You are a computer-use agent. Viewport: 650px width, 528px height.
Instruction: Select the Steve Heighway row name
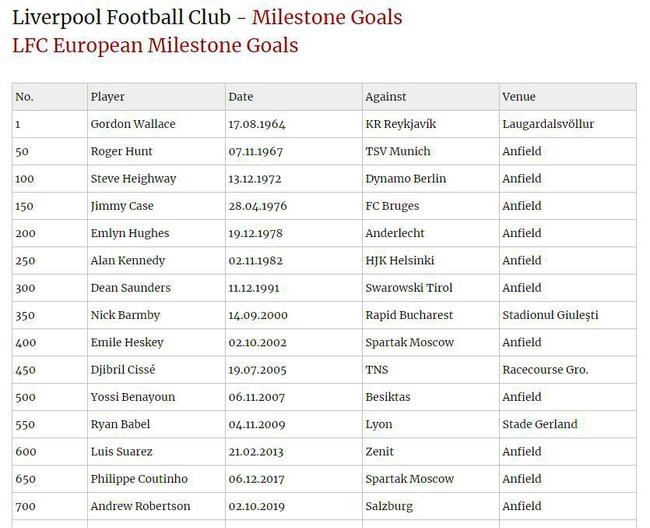[133, 179]
